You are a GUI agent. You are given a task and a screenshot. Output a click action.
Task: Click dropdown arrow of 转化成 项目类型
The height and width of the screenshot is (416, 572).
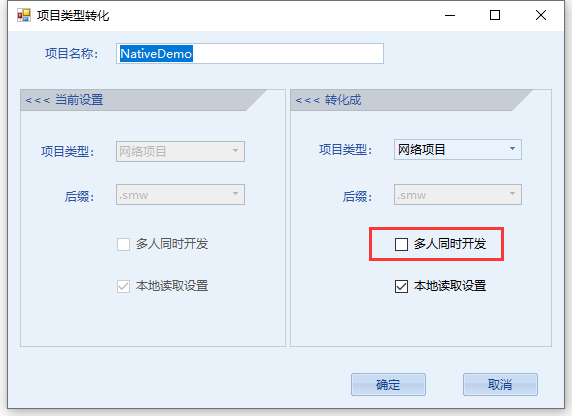pos(512,149)
